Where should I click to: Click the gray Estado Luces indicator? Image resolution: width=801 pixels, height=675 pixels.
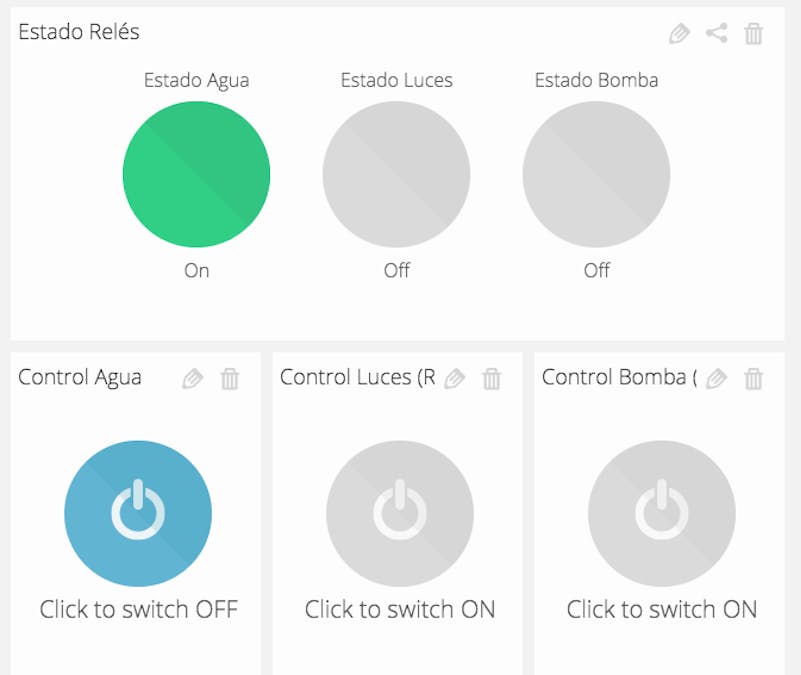click(396, 174)
